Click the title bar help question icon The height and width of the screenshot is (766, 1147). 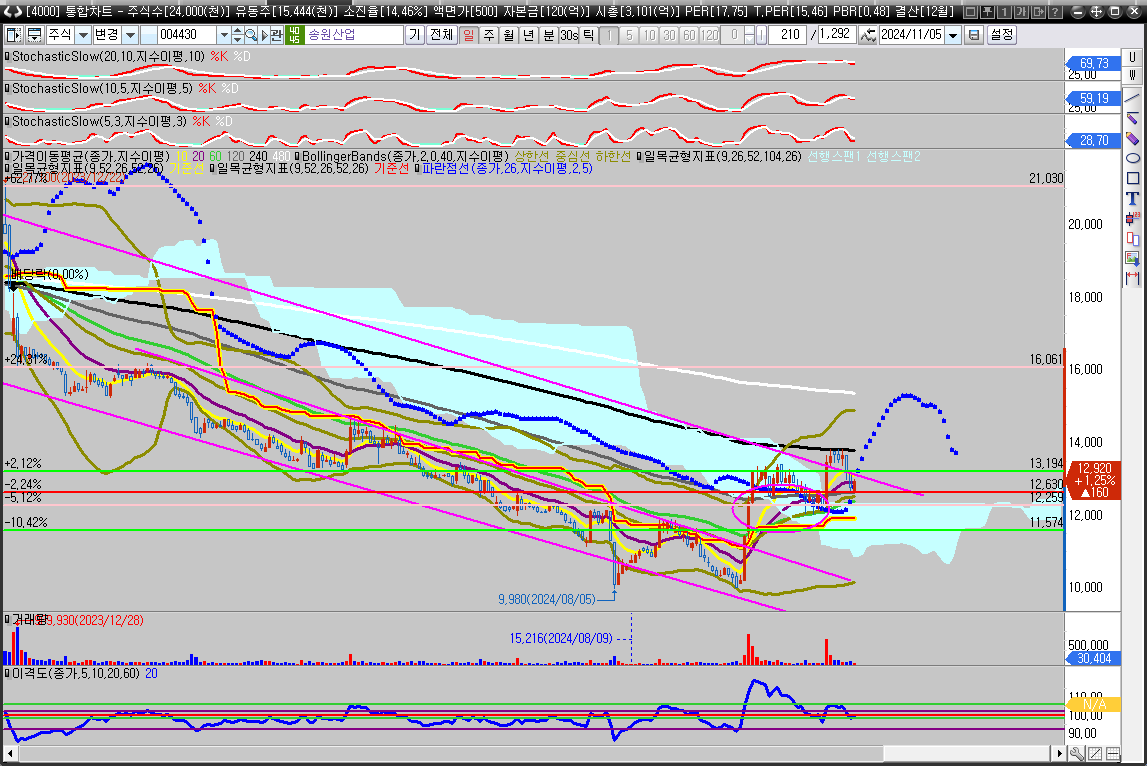click(1055, 12)
